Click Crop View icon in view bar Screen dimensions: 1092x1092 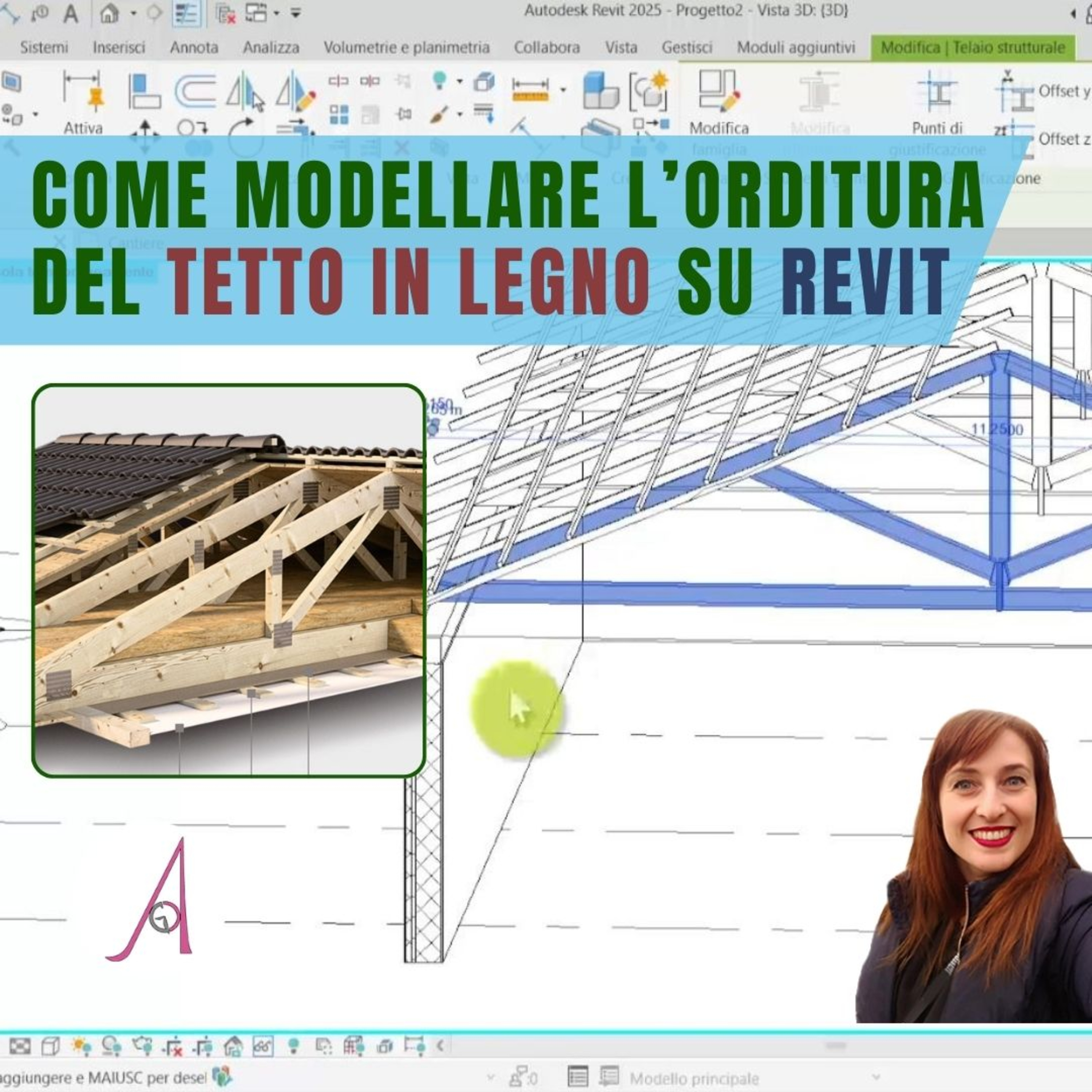coord(172,1047)
